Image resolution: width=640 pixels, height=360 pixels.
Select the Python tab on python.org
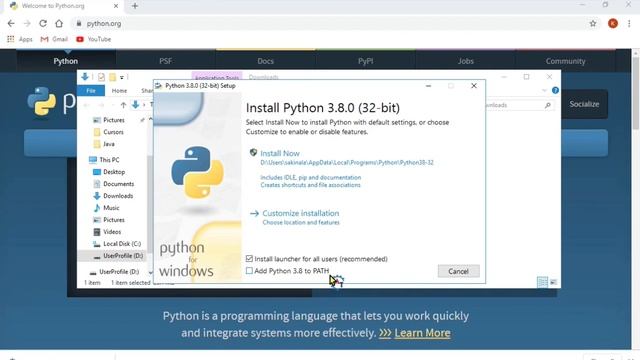(66, 61)
